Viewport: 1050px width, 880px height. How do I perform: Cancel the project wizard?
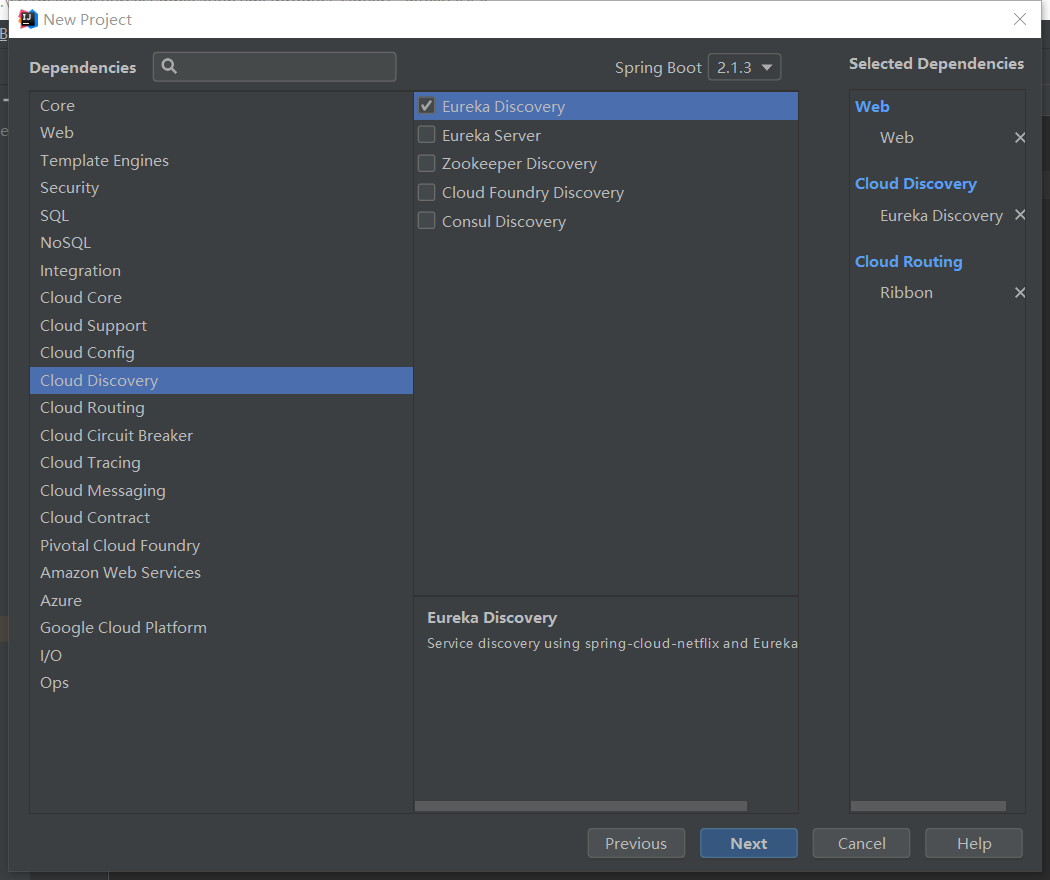(x=861, y=843)
